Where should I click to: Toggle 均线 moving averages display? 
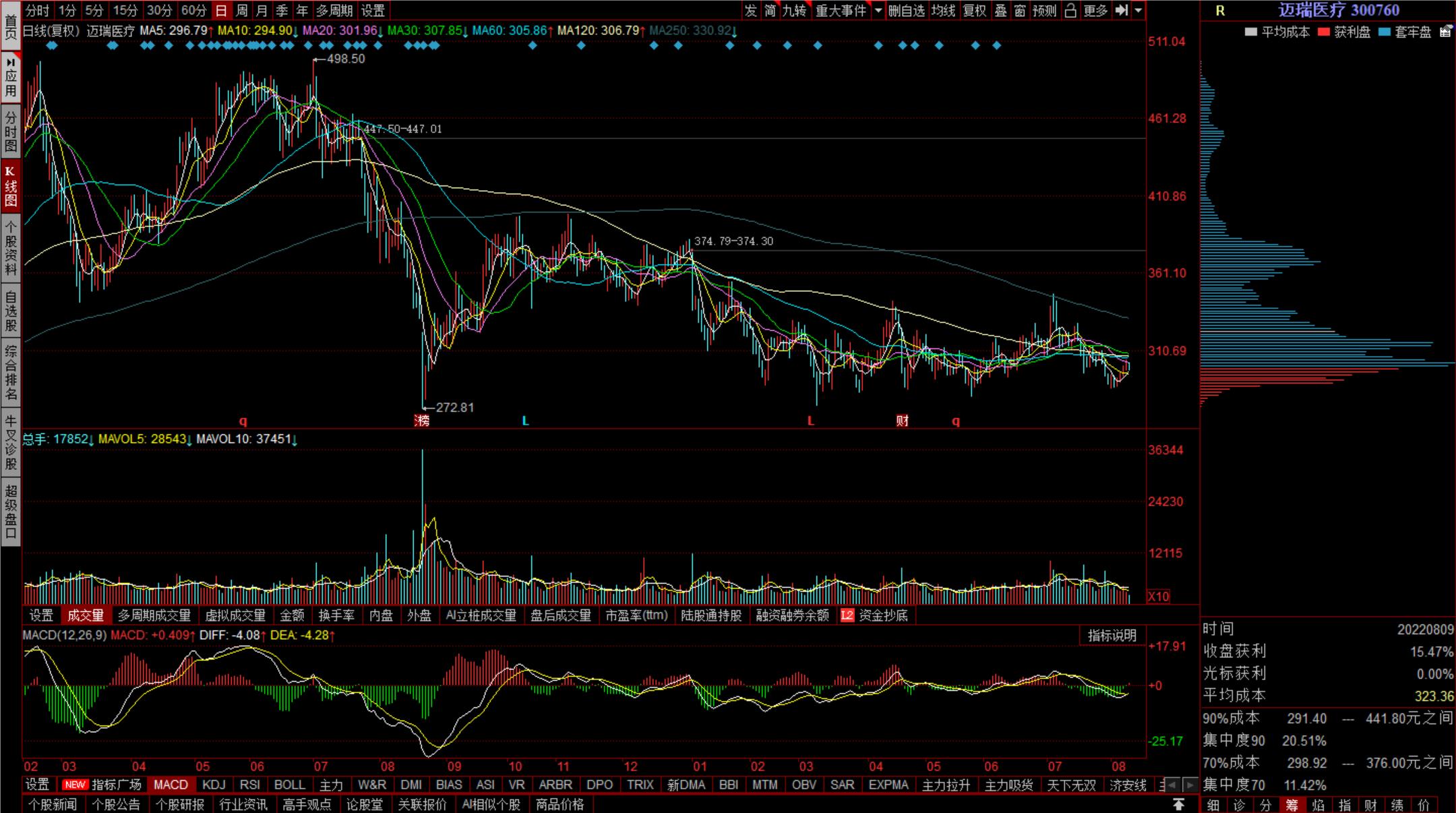tap(943, 10)
